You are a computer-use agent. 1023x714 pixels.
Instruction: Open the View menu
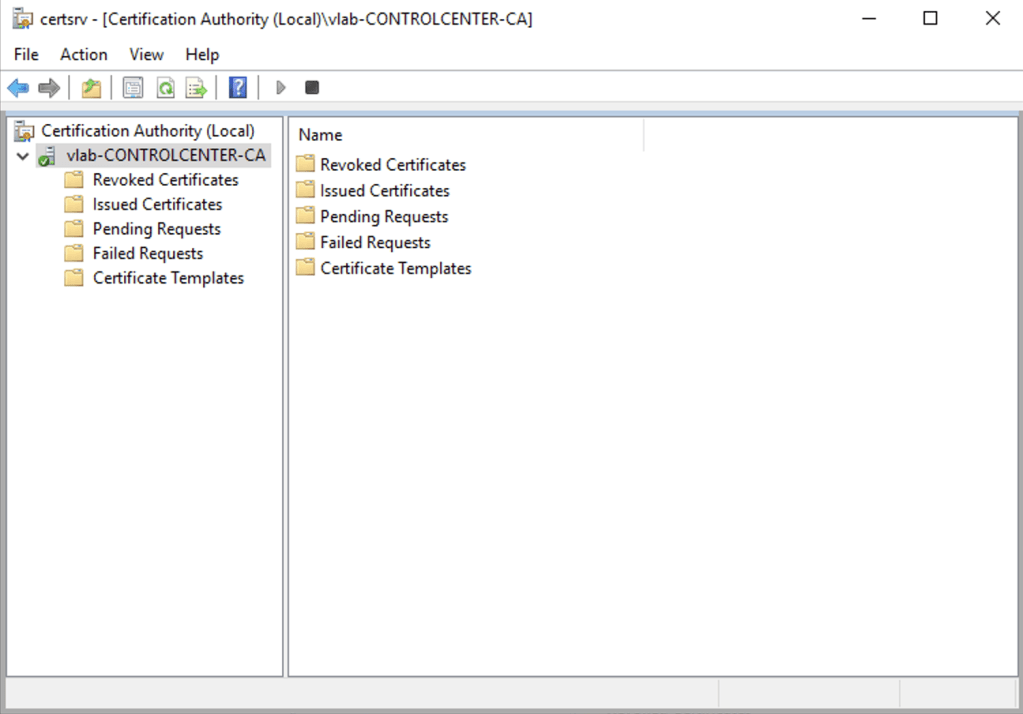pyautogui.click(x=146, y=55)
